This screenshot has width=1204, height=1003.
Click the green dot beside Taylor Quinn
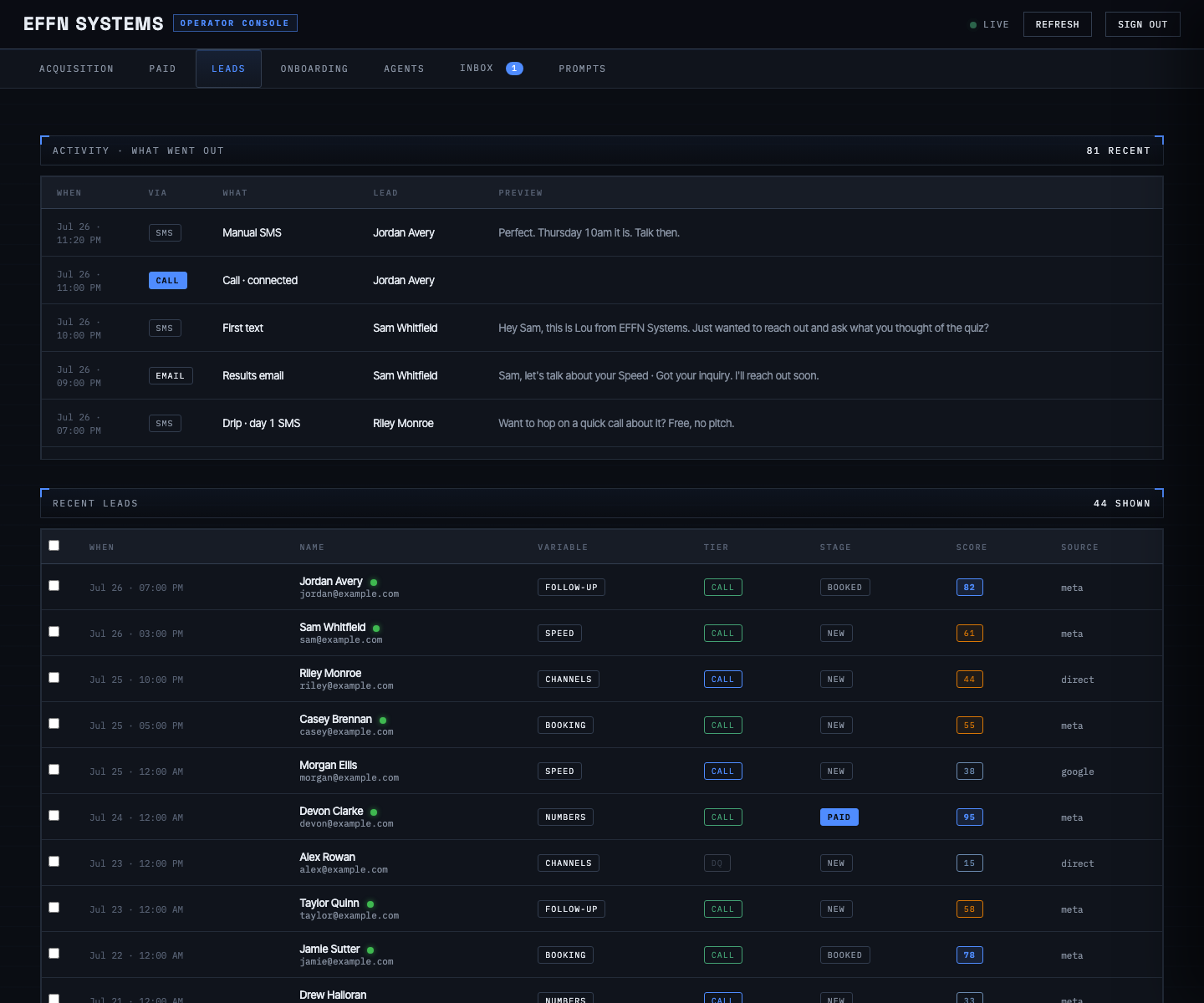coord(370,904)
